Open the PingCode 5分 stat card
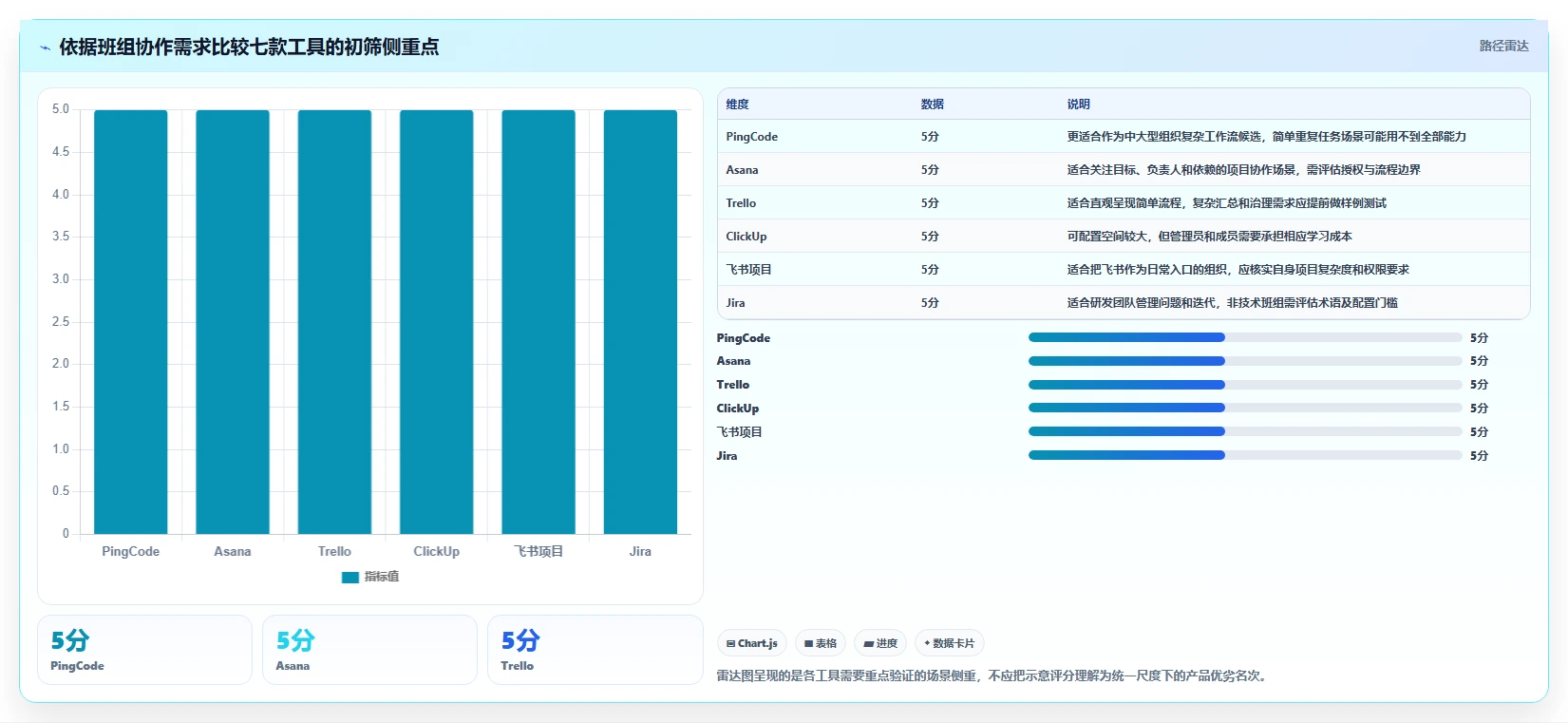This screenshot has height=723, width=1568. [x=144, y=650]
